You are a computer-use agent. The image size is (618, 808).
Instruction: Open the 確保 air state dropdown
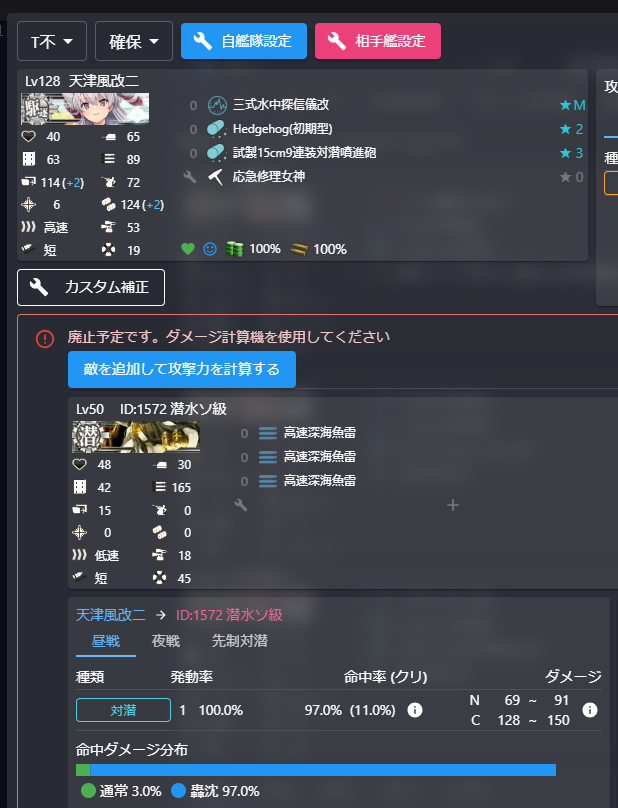pyautogui.click(x=133, y=41)
